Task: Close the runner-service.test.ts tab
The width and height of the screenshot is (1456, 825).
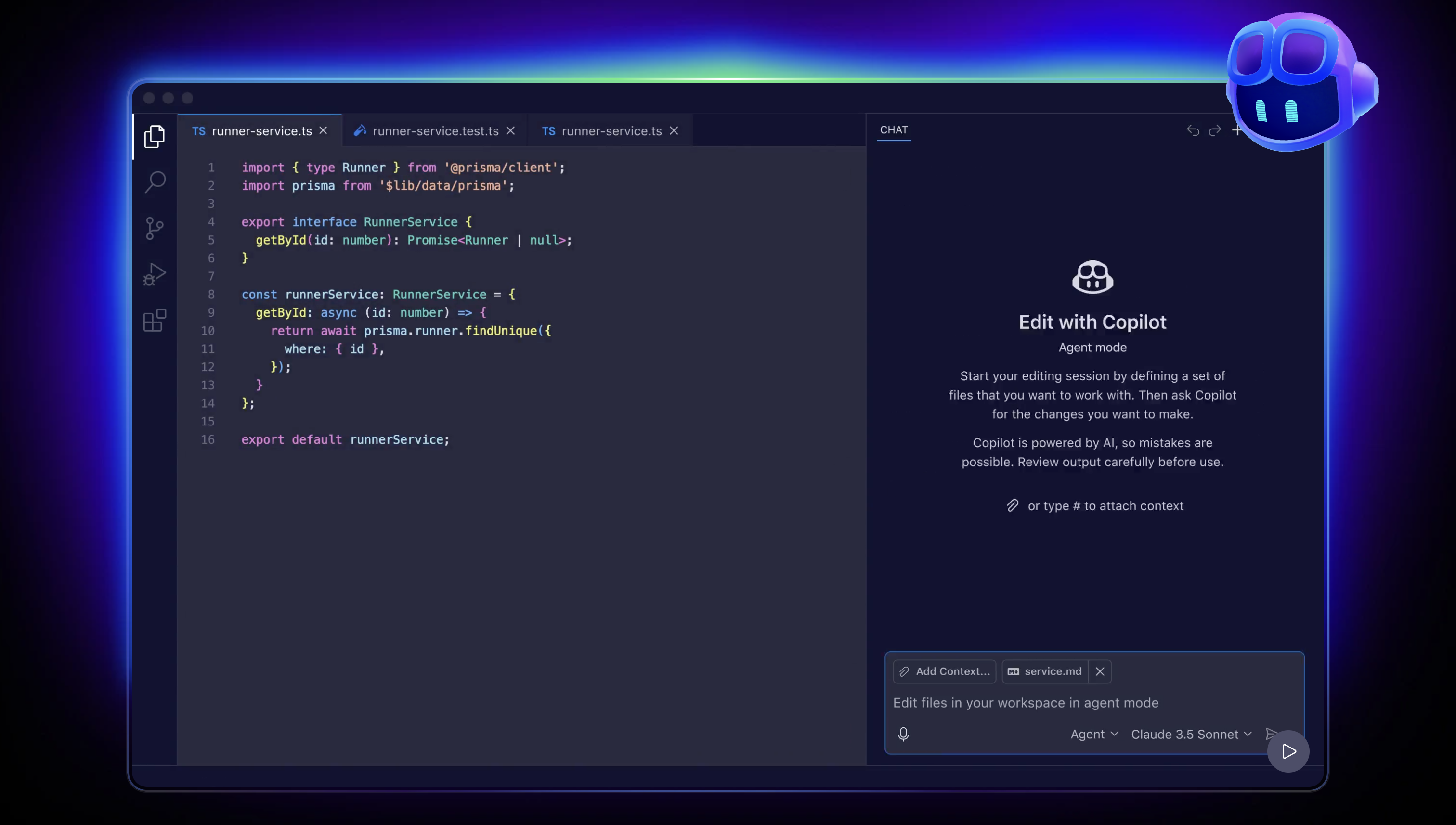Action: pyautogui.click(x=511, y=131)
